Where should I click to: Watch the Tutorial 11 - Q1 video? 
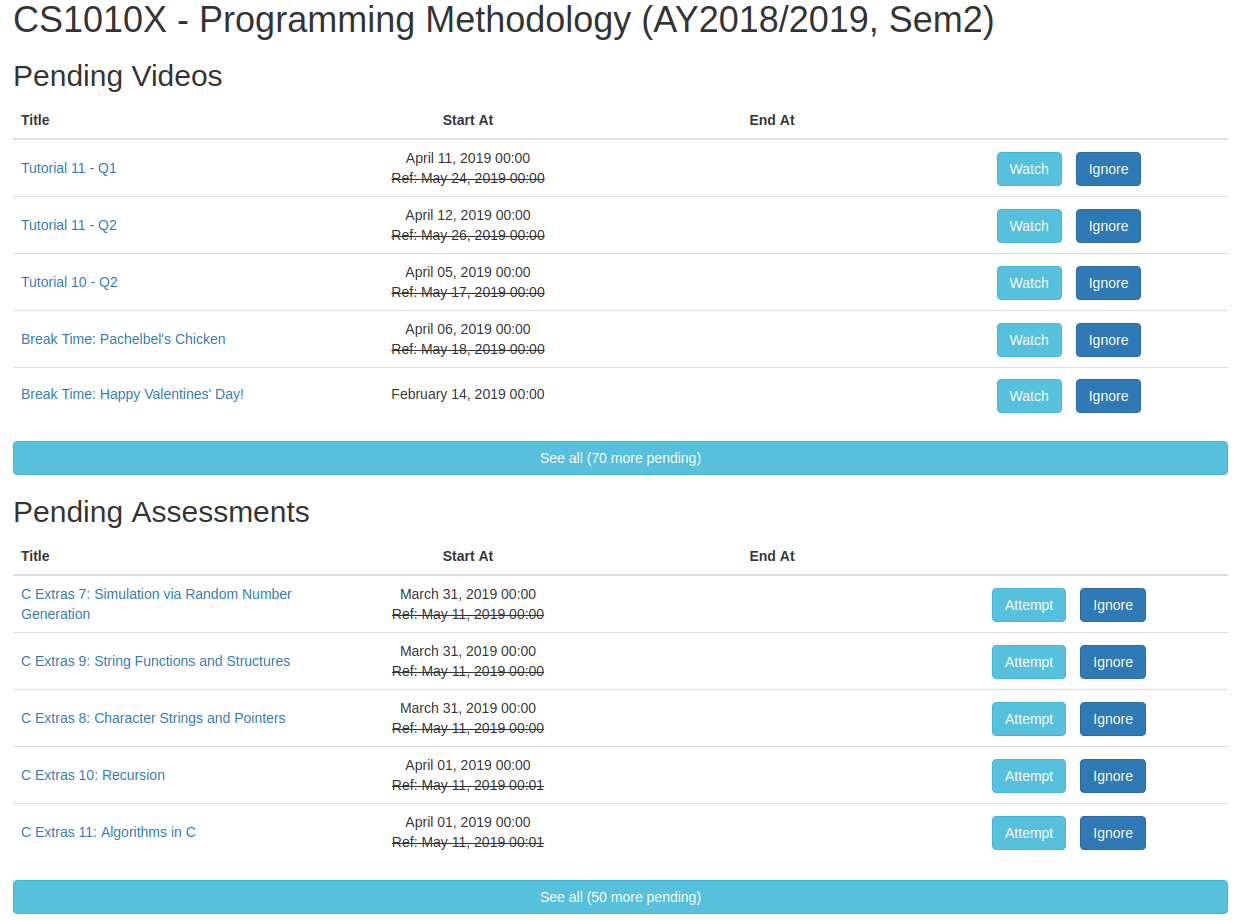point(1029,168)
